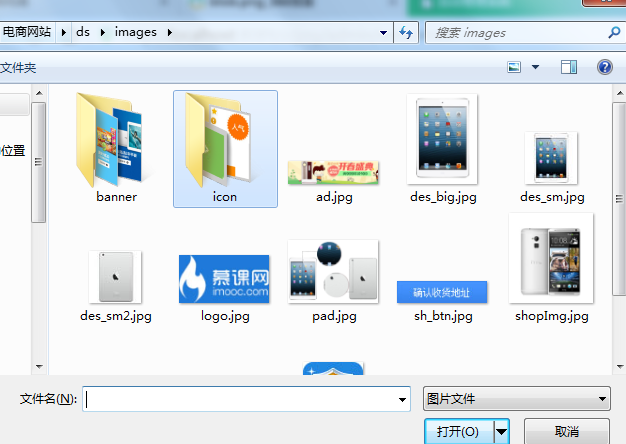
Task: Select the des_big.jpg file
Action: pyautogui.click(x=443, y=140)
